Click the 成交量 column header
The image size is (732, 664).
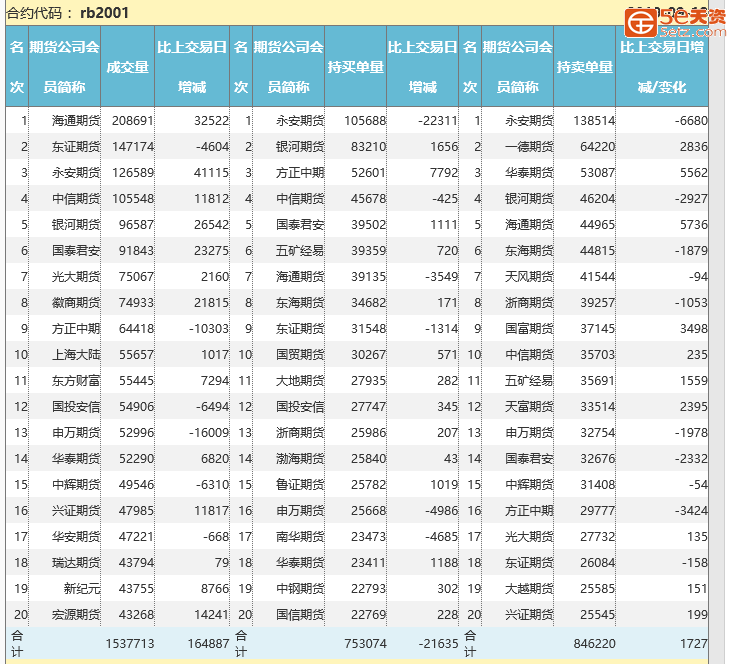coord(127,67)
